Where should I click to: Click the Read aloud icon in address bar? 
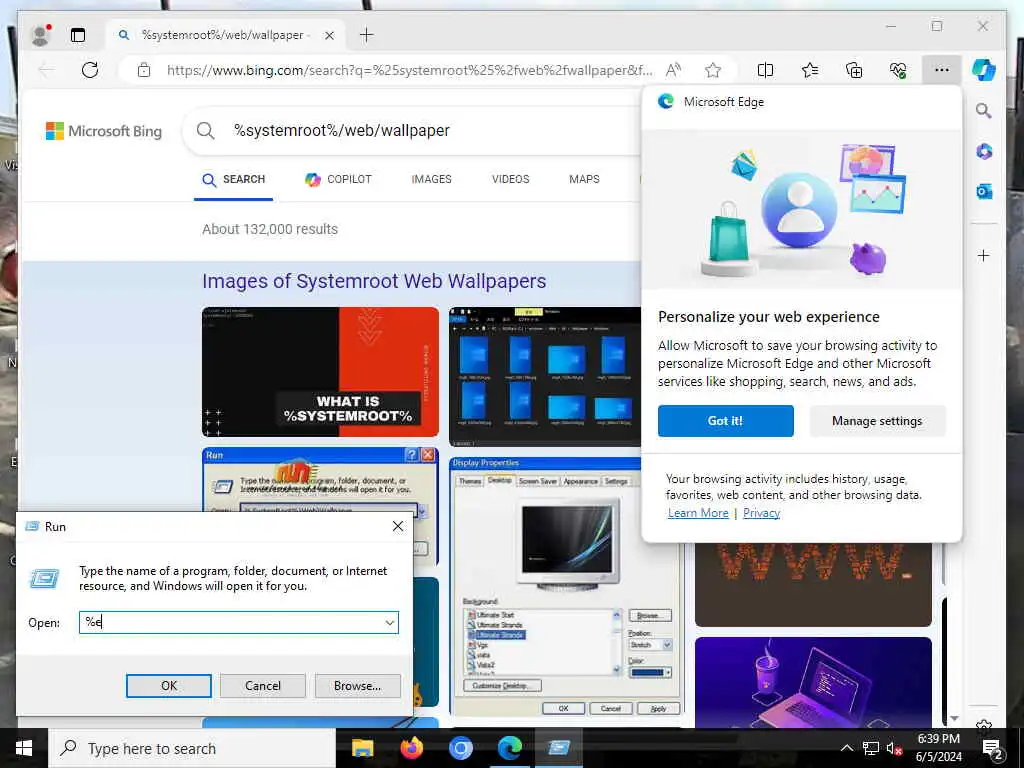tap(673, 70)
